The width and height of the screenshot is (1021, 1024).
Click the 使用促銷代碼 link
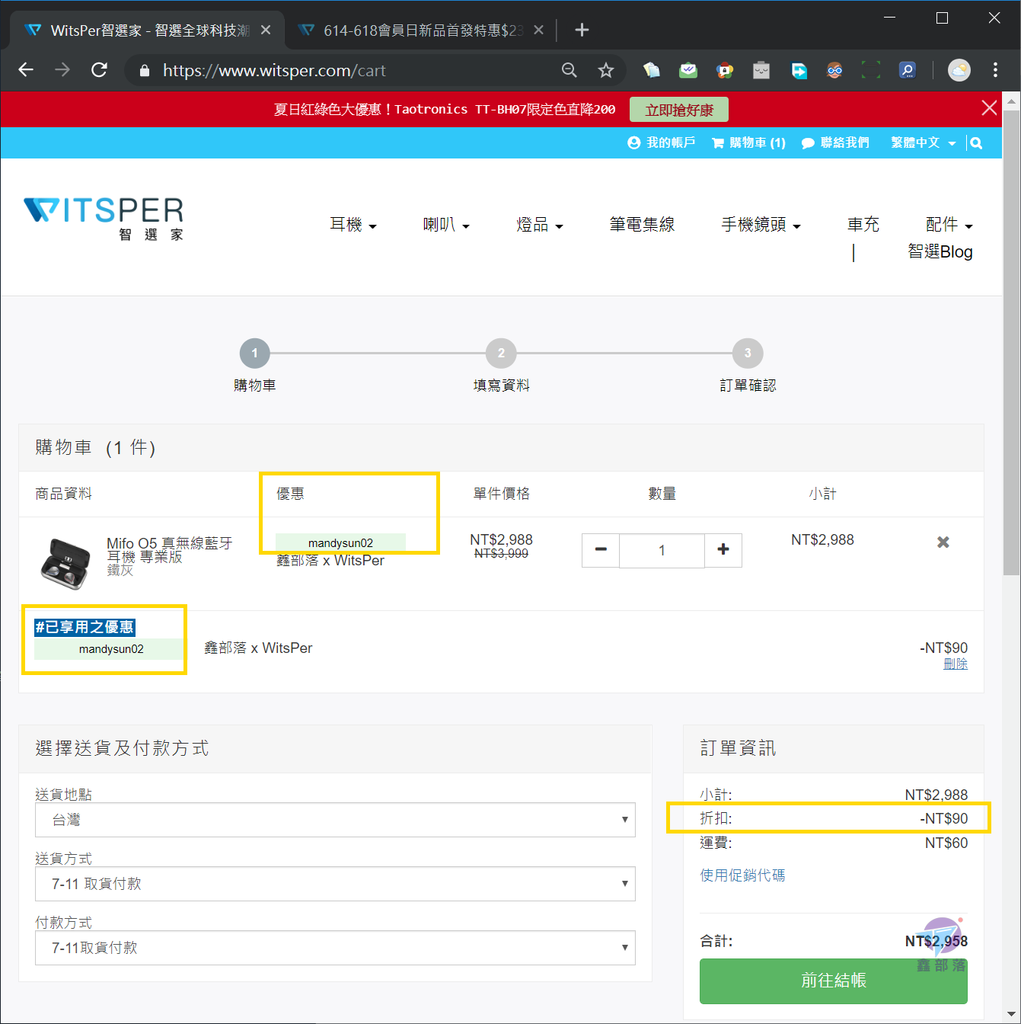(x=742, y=875)
